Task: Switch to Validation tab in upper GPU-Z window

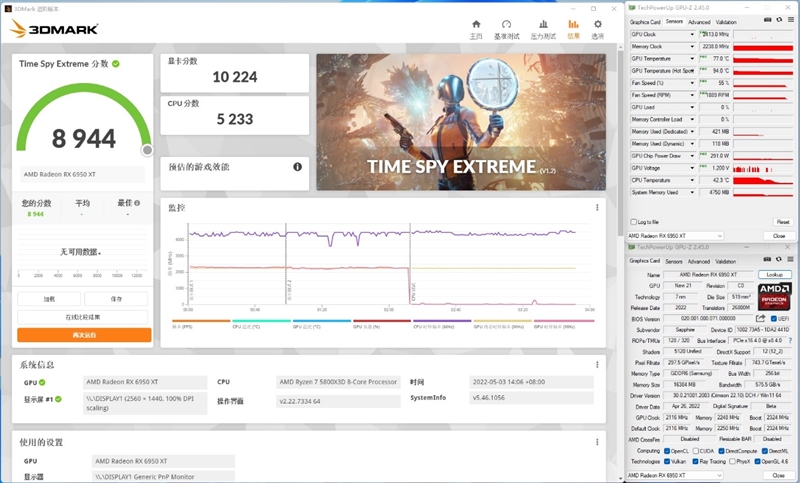Action: point(726,22)
